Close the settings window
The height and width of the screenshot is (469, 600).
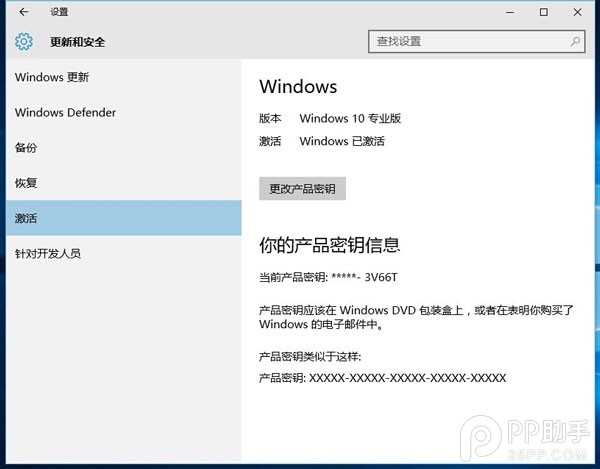coord(577,12)
